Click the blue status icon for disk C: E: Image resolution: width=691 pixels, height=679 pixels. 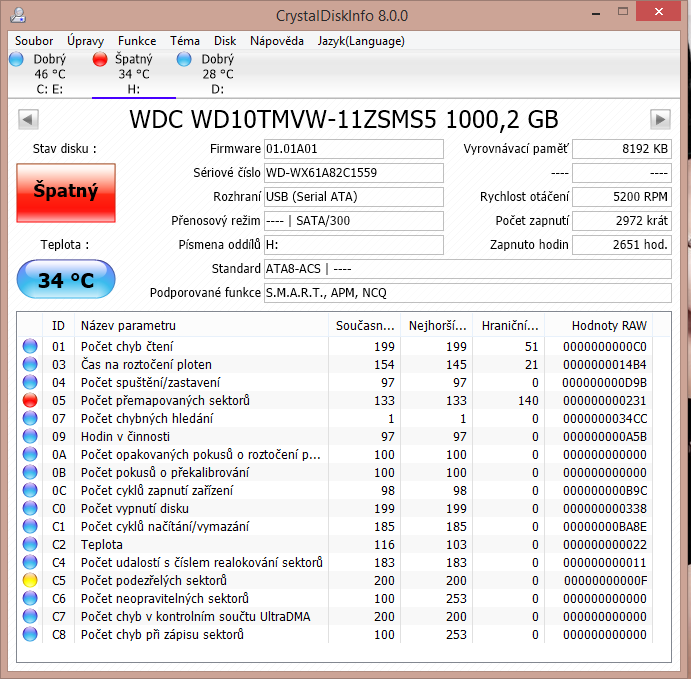coord(16,60)
